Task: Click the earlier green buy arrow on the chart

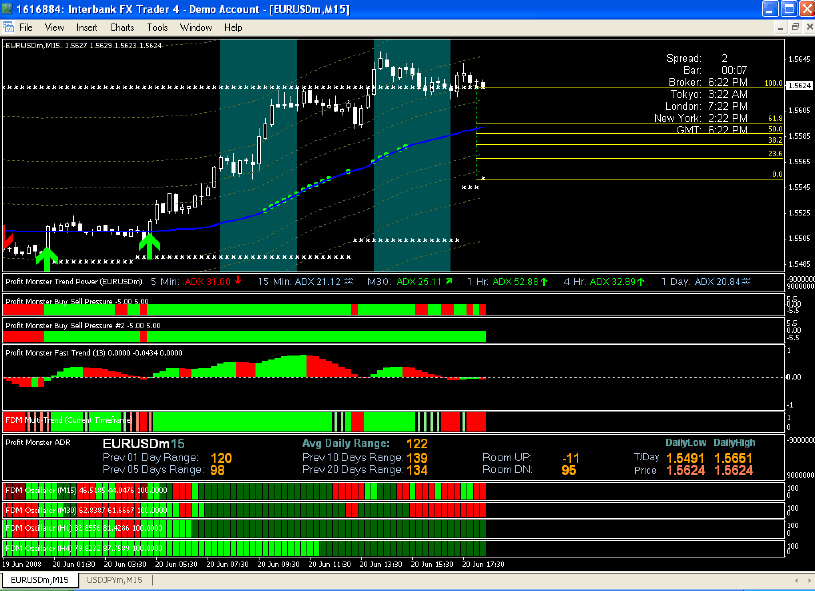Action: [x=47, y=259]
